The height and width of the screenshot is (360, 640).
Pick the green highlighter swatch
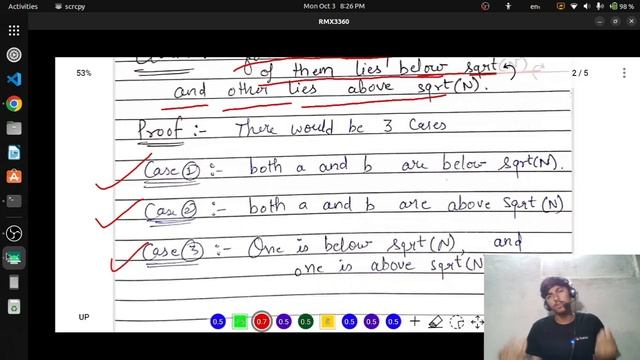click(x=240, y=322)
